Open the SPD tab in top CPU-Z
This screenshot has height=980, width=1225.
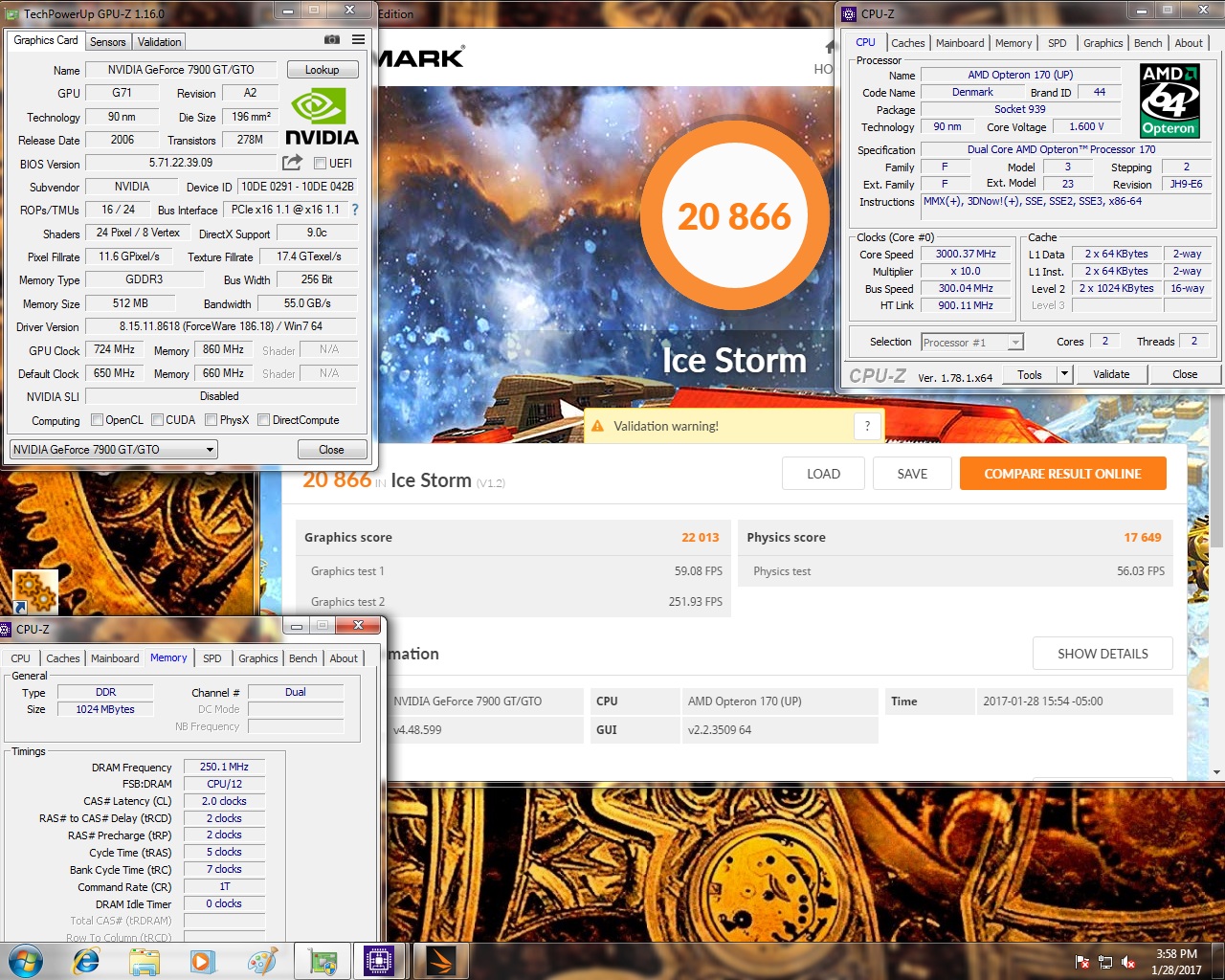tap(1057, 43)
